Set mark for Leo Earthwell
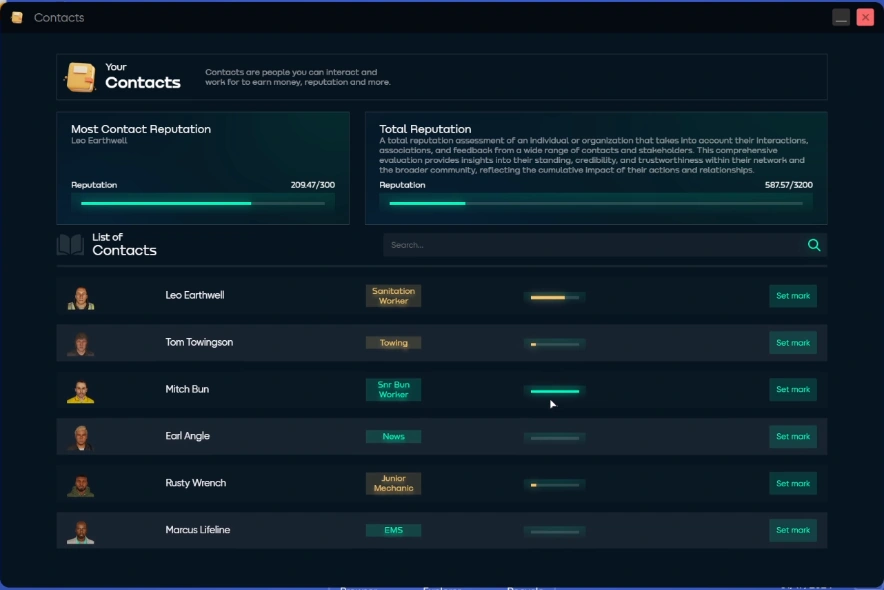The width and height of the screenshot is (884, 590). [793, 296]
